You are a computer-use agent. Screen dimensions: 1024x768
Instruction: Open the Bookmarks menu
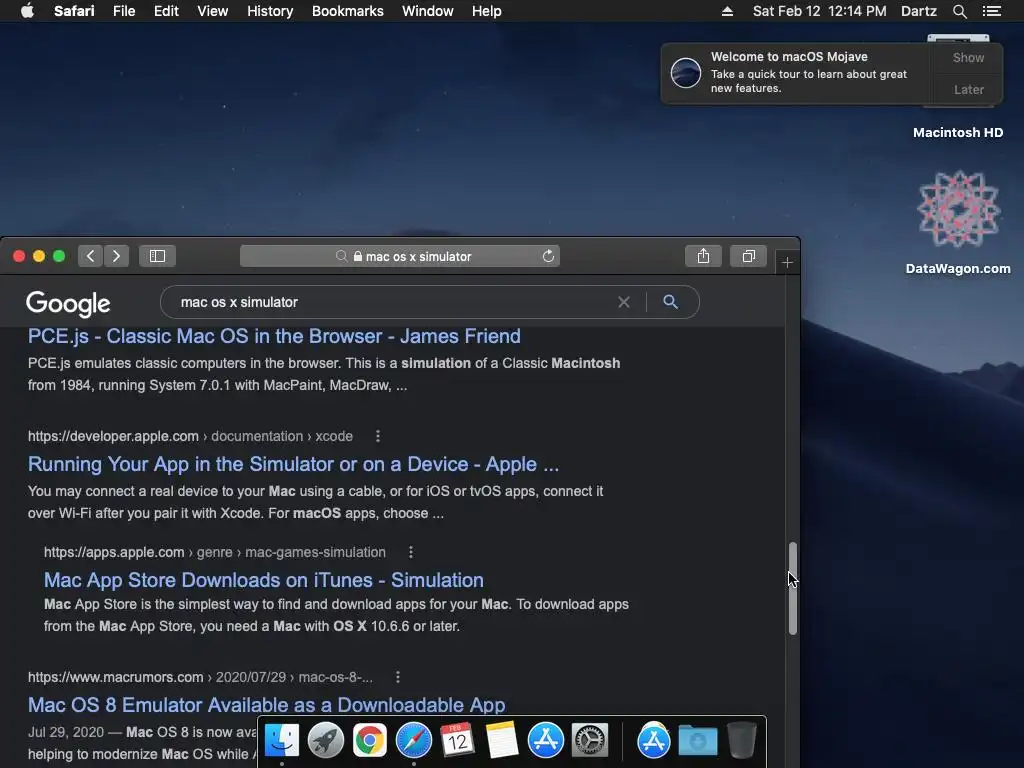click(347, 11)
